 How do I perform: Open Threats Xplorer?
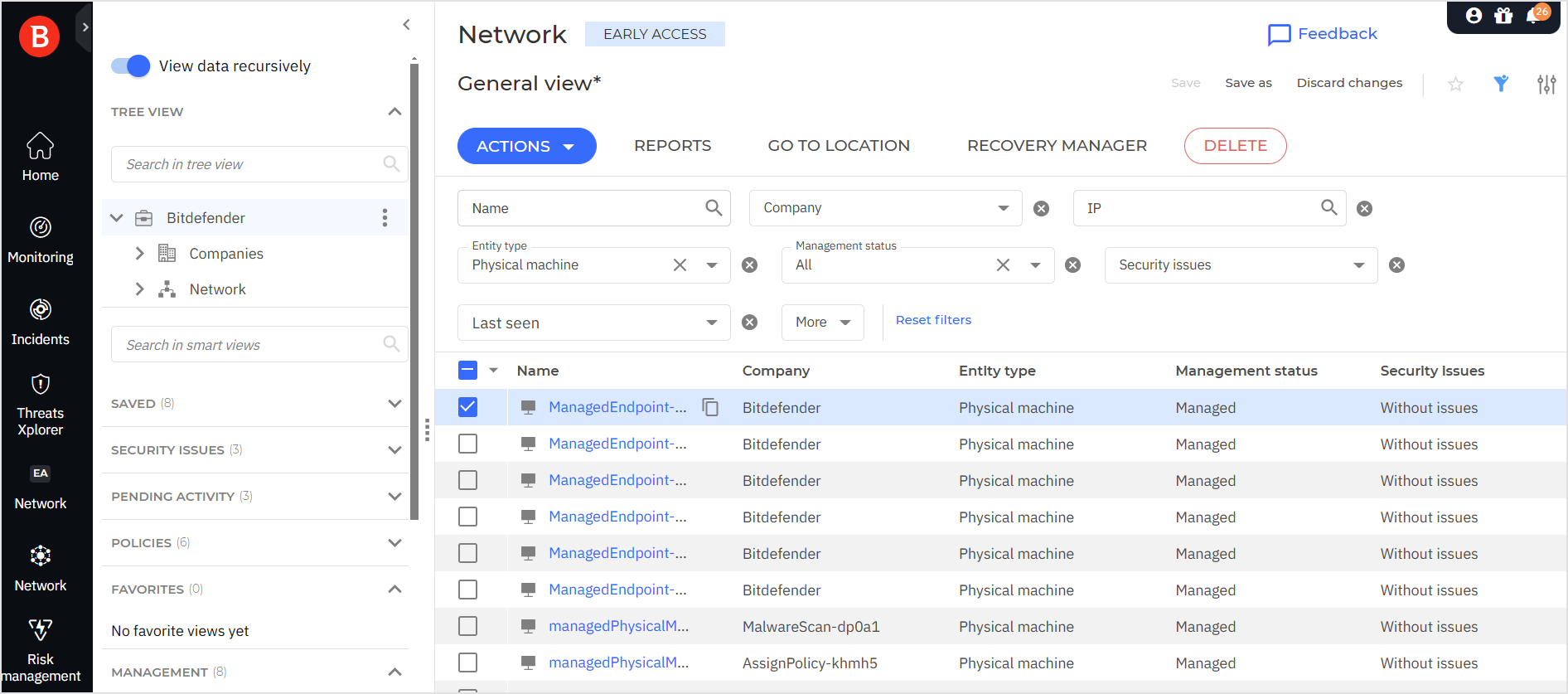point(40,405)
